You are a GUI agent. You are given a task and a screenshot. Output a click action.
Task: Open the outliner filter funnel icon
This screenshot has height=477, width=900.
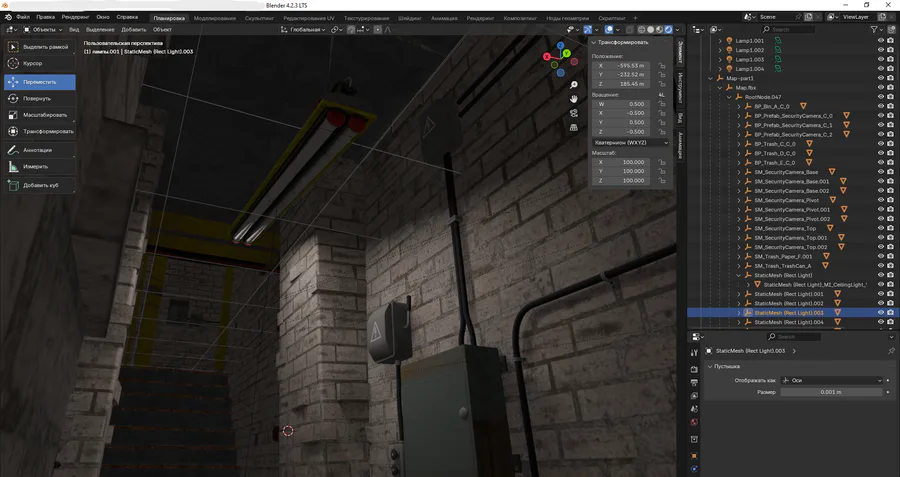[874, 29]
